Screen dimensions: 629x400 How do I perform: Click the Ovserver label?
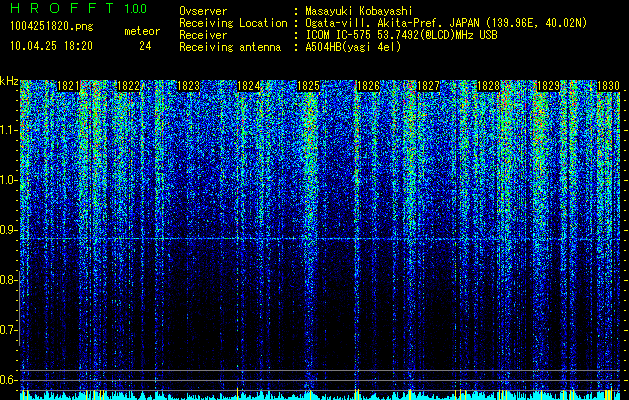pyautogui.click(x=203, y=11)
